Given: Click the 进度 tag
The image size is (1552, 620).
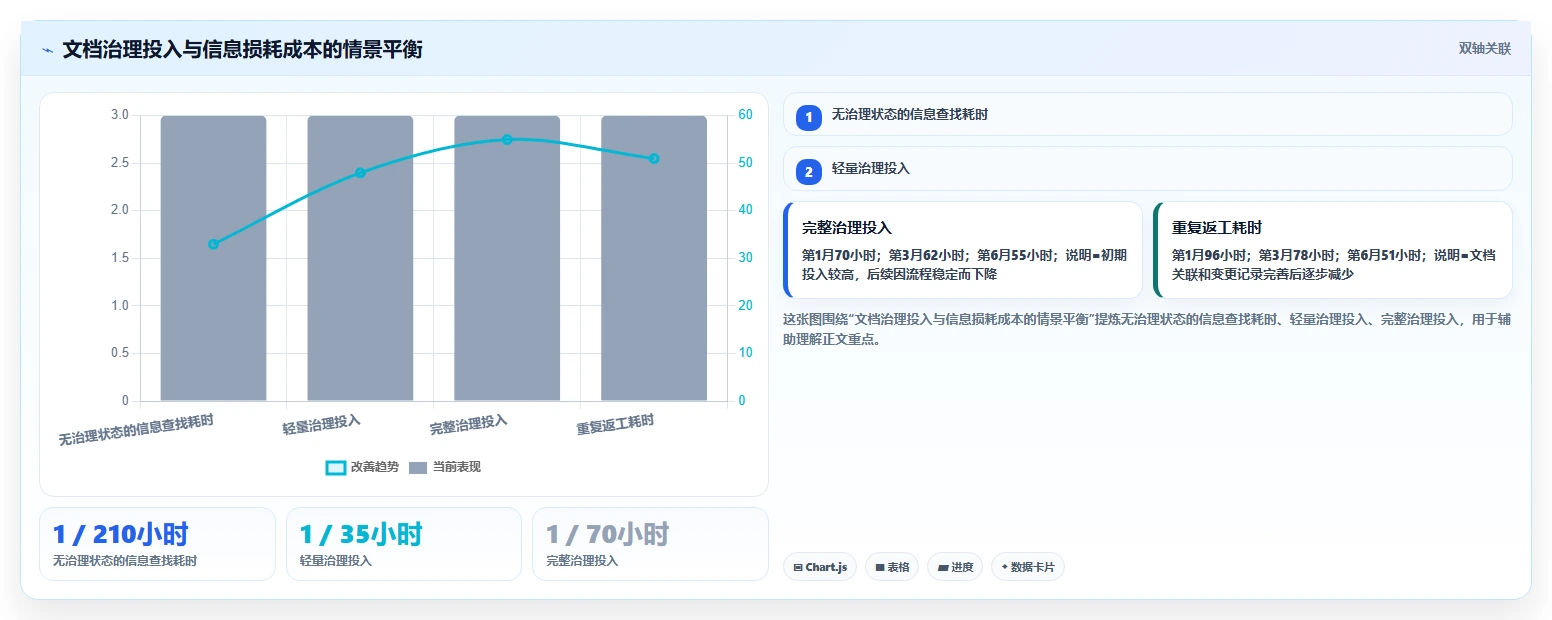Looking at the screenshot, I should (955, 567).
